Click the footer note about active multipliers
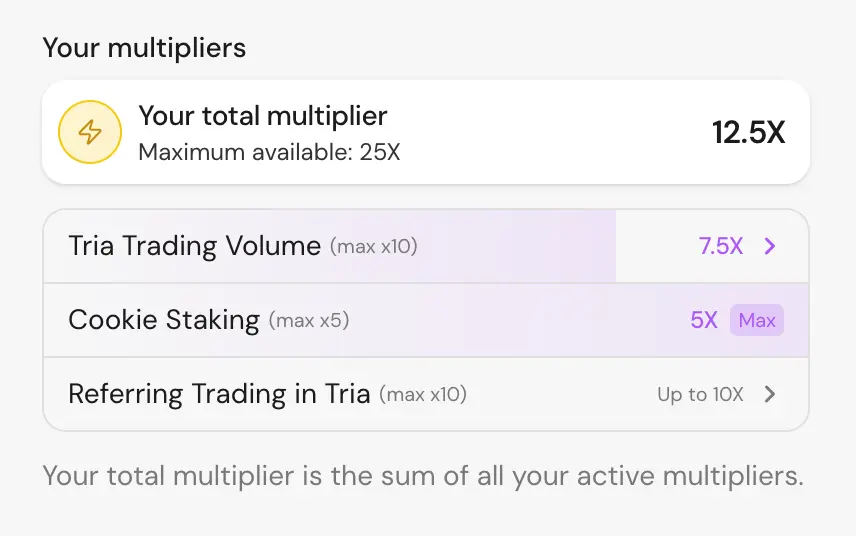 (423, 475)
